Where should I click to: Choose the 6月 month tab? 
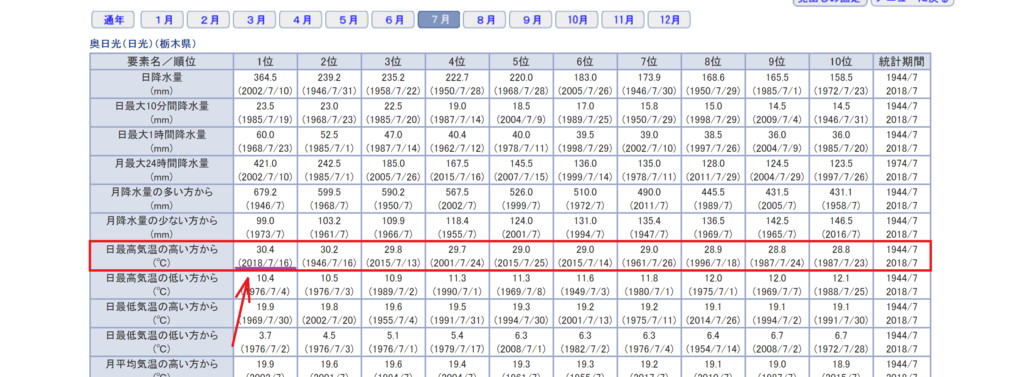tap(394, 20)
